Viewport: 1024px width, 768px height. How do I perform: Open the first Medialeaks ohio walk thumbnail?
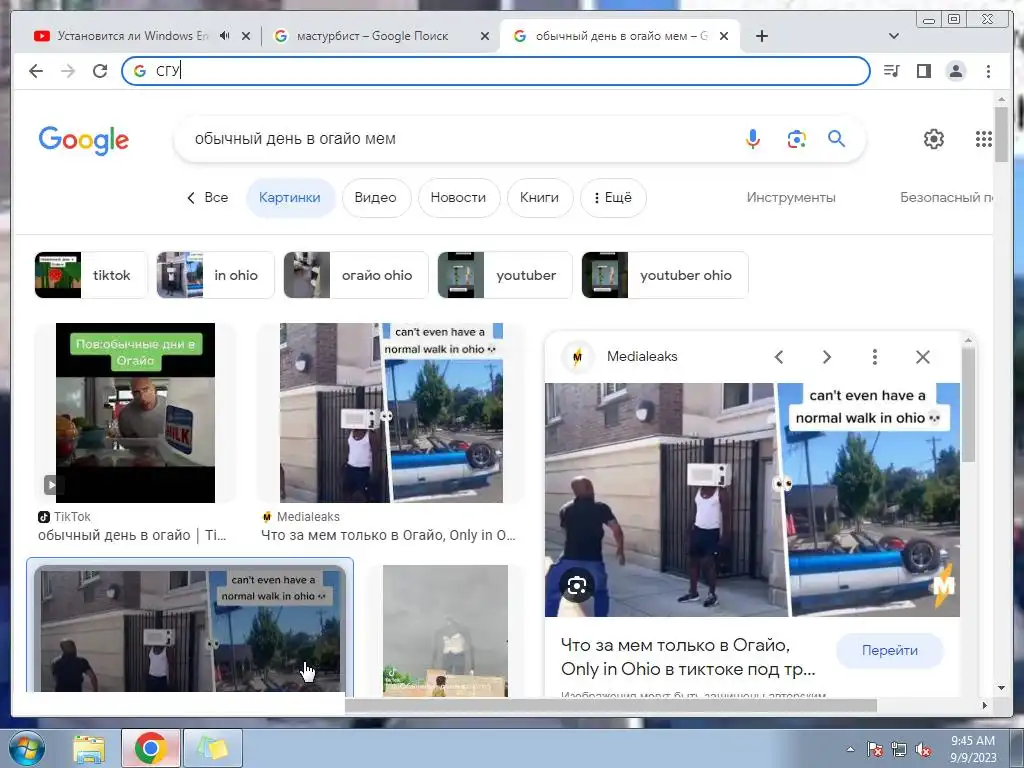click(x=391, y=413)
